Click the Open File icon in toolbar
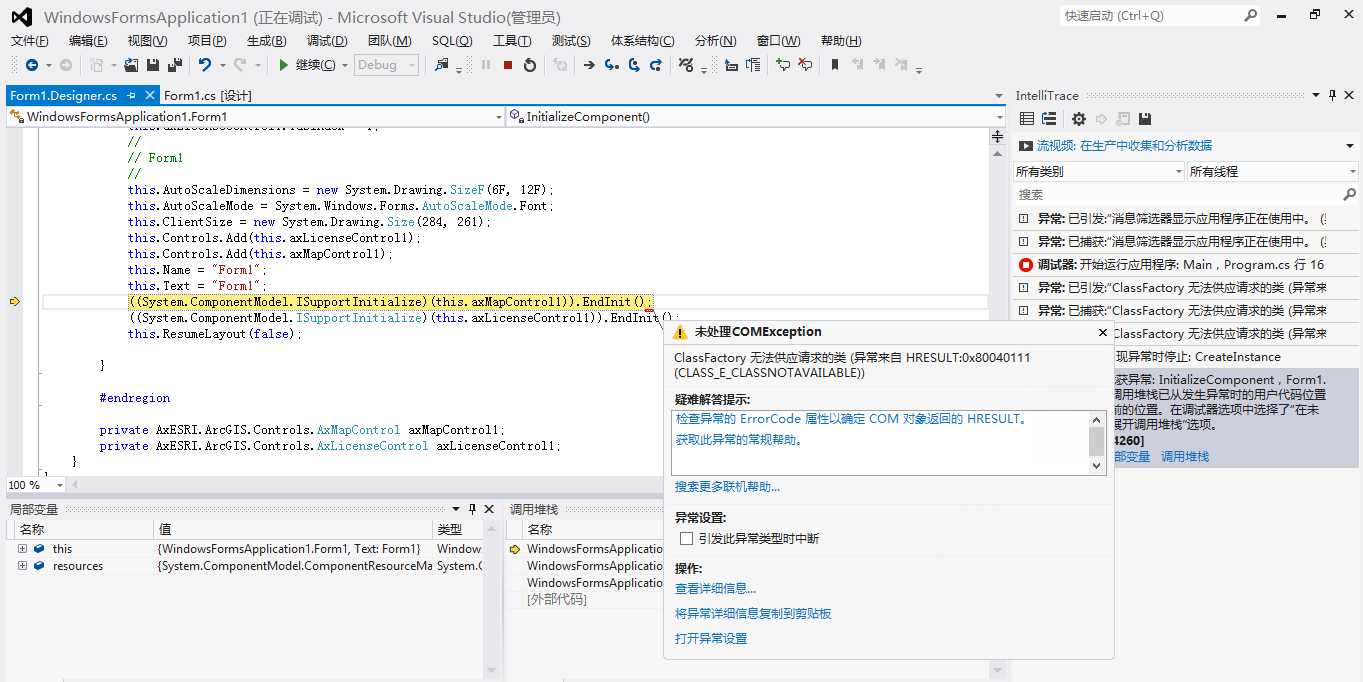Screen dimensions: 1363x682 [131, 65]
